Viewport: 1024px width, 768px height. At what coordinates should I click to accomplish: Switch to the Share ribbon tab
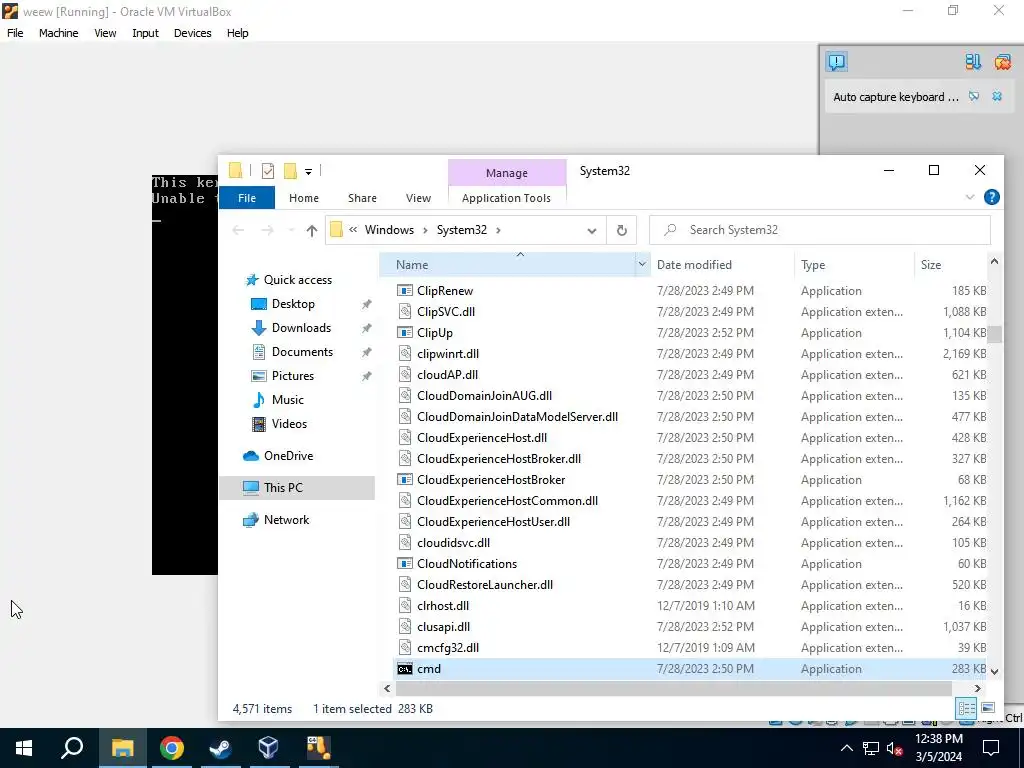pos(362,198)
